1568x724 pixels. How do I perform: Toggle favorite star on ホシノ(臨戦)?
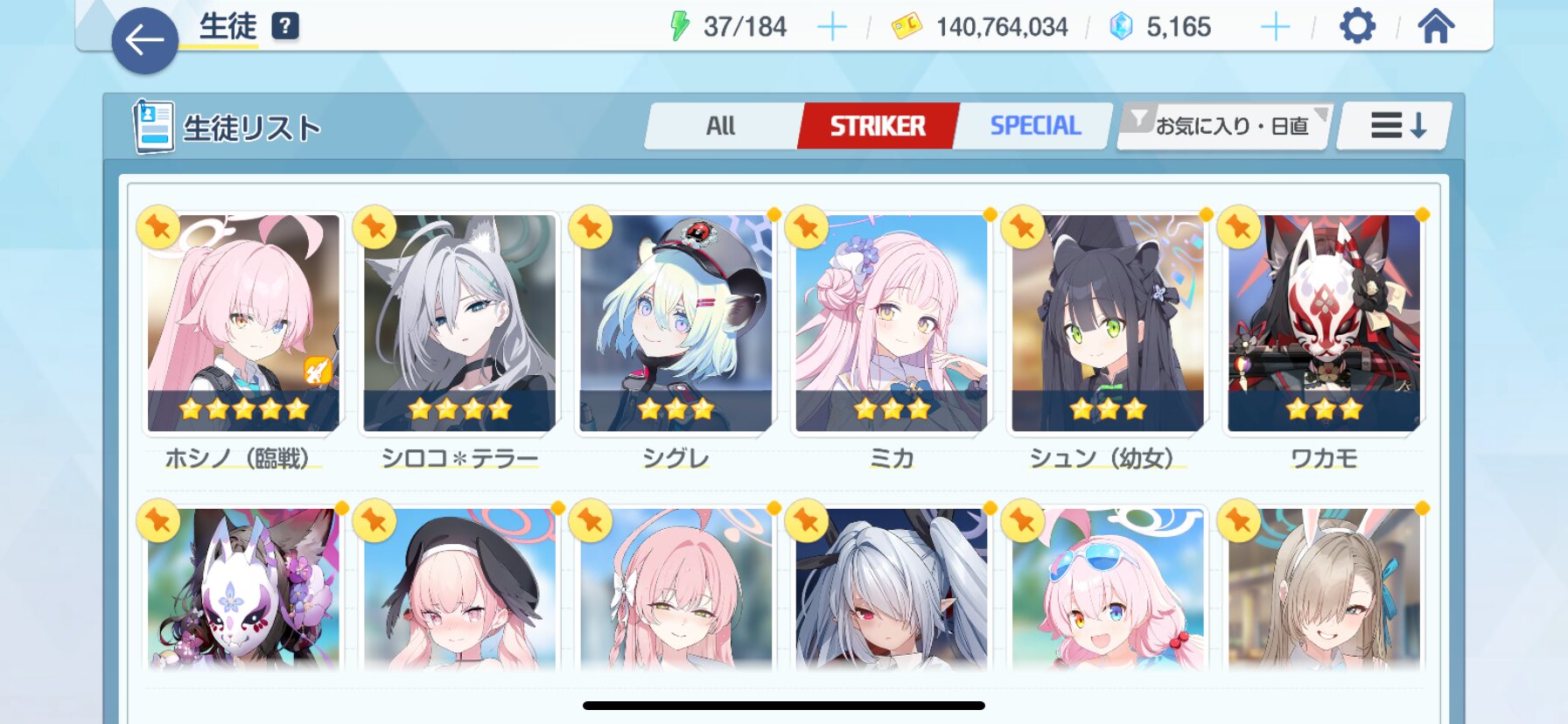click(158, 227)
